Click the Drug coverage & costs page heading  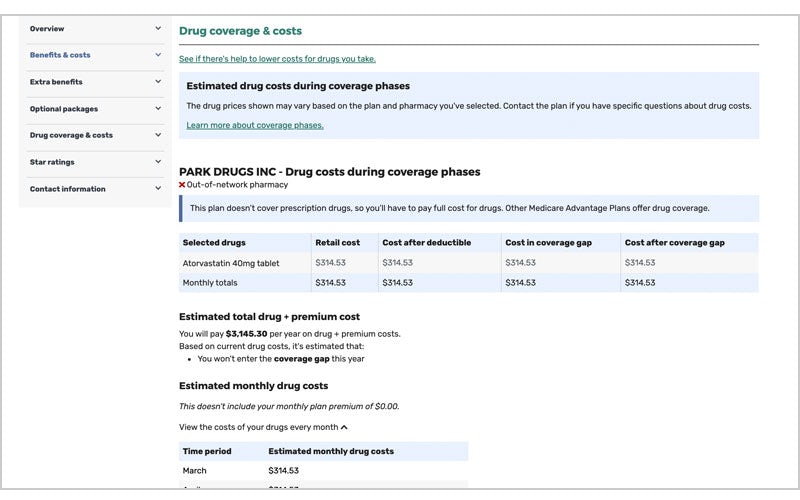click(x=240, y=31)
